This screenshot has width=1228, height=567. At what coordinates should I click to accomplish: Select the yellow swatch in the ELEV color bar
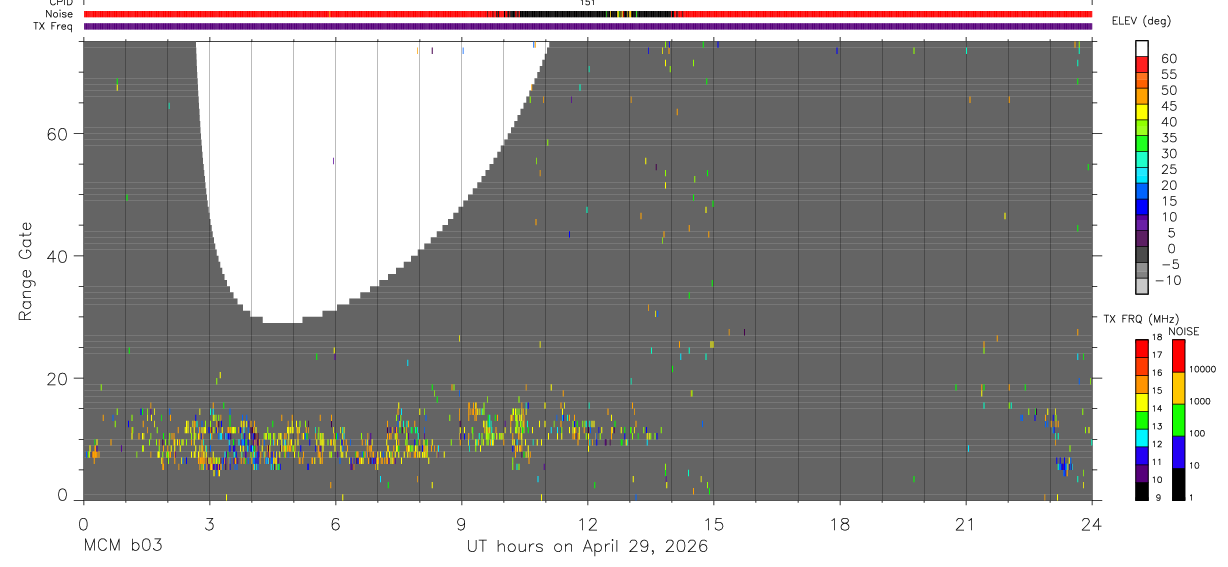coord(1141,112)
